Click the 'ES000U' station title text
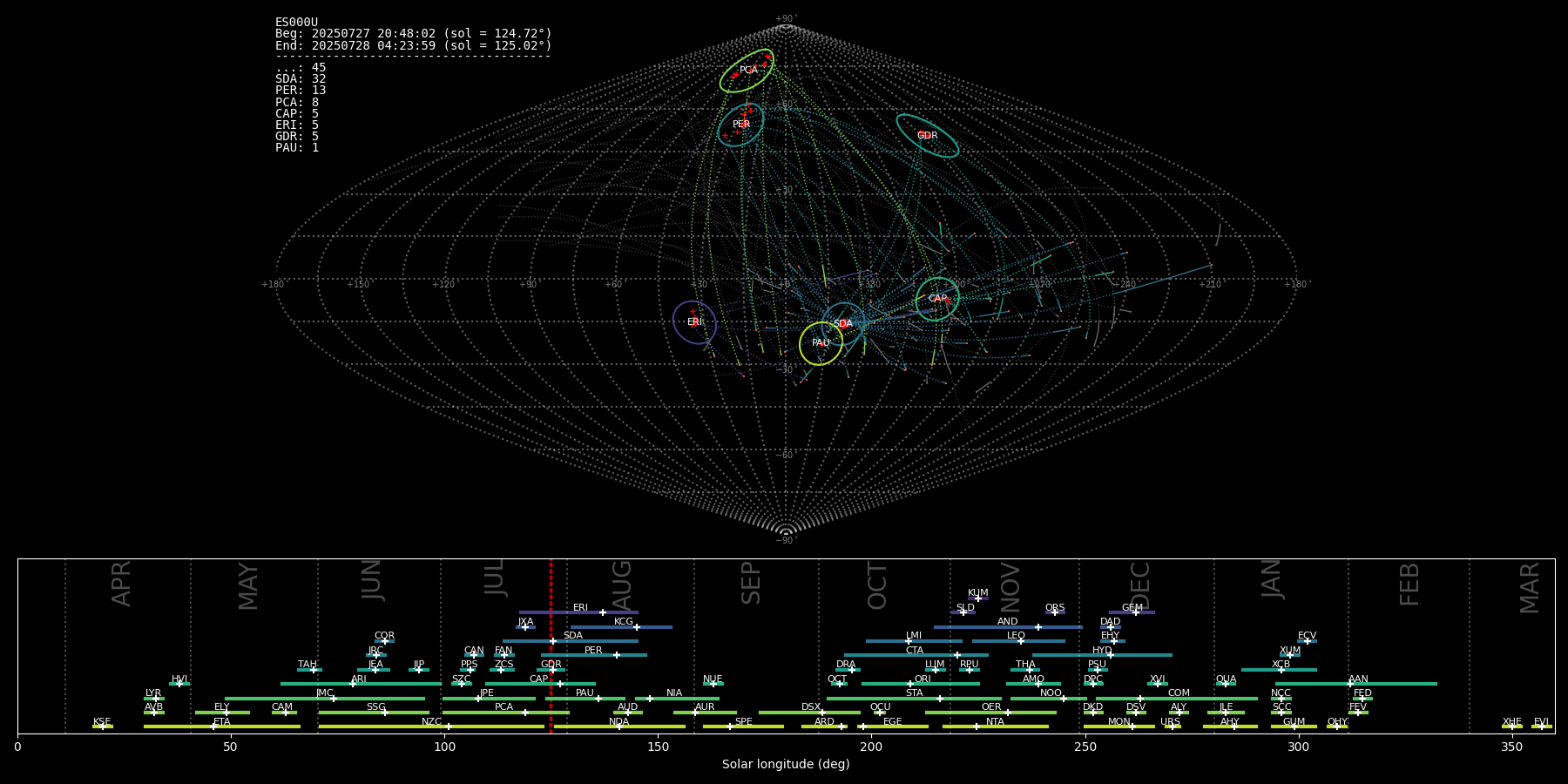 (296, 23)
